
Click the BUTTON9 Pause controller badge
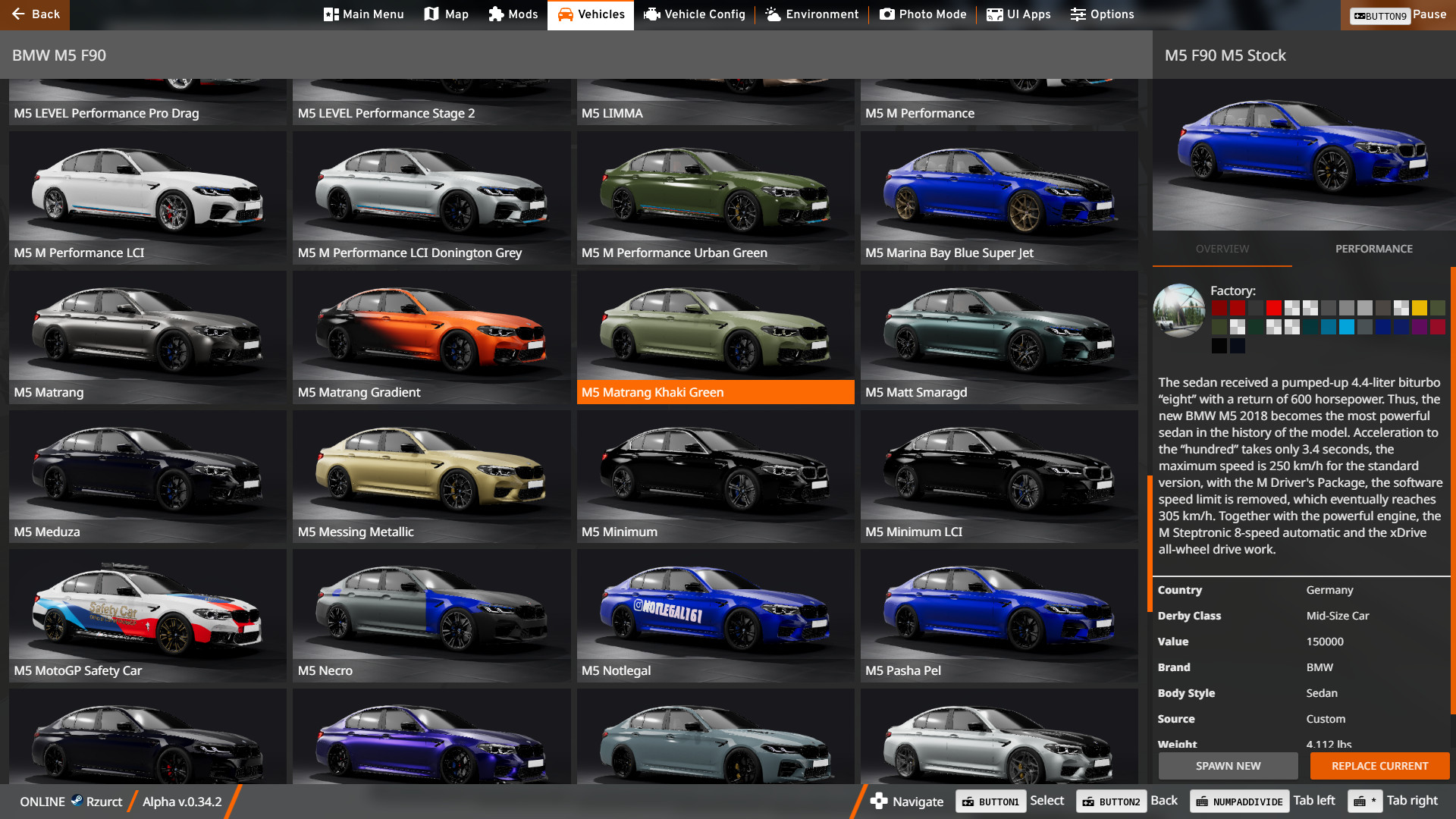(x=1380, y=16)
